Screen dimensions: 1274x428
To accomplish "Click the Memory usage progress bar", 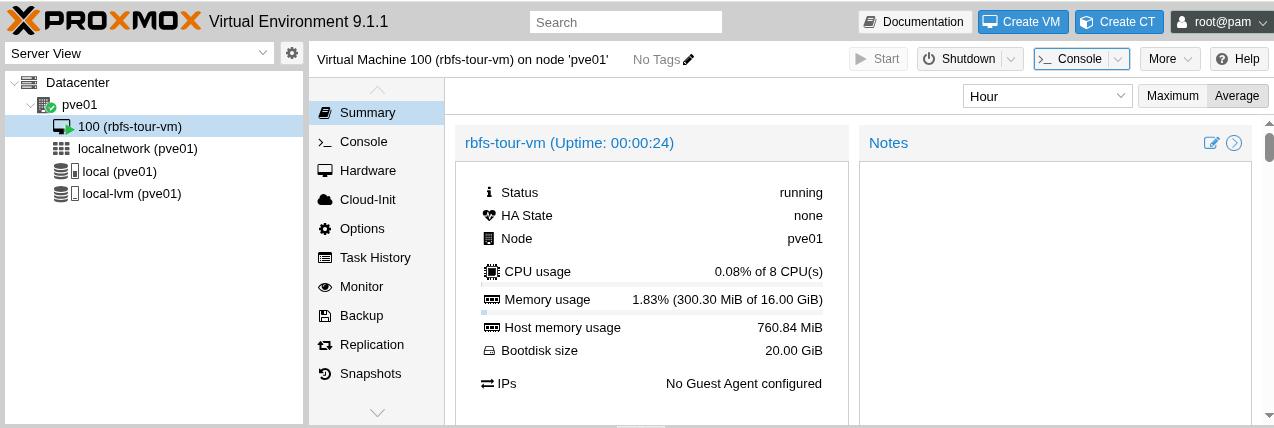I will 652,312.
